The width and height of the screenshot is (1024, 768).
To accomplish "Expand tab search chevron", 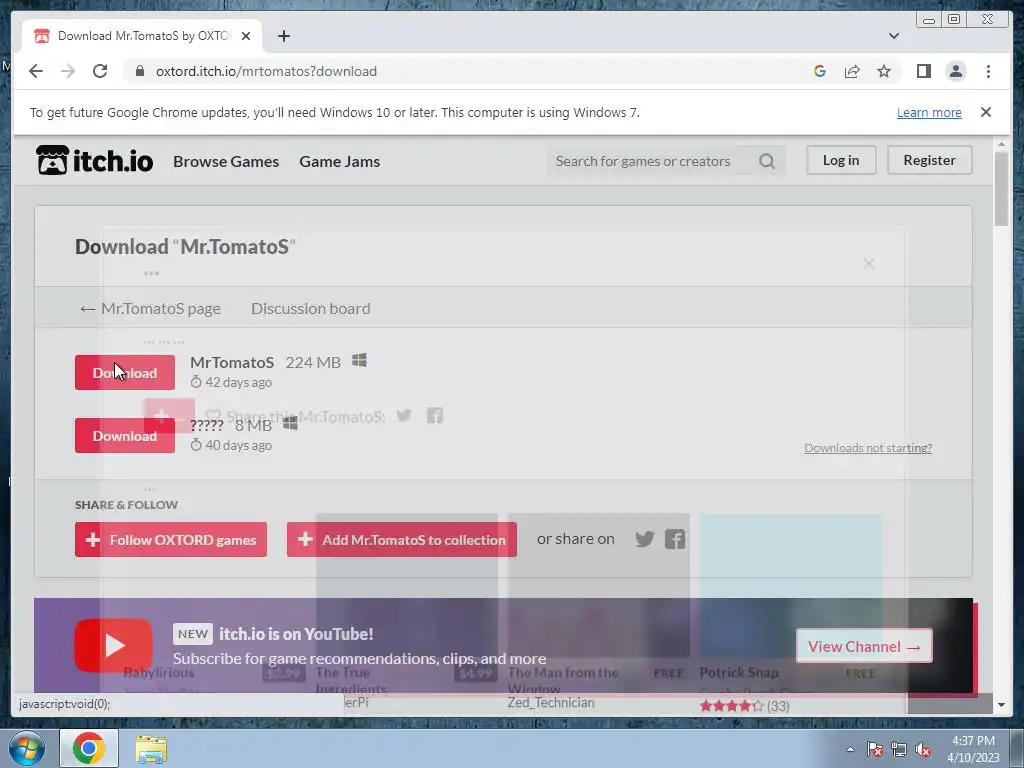I will coord(893,36).
